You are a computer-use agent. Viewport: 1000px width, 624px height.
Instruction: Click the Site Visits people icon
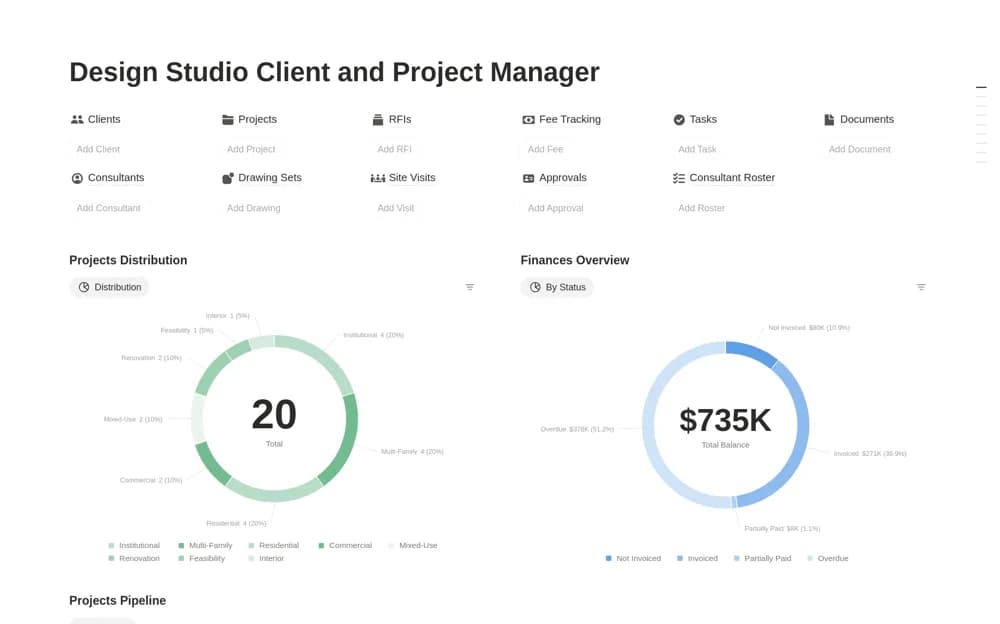pos(378,178)
